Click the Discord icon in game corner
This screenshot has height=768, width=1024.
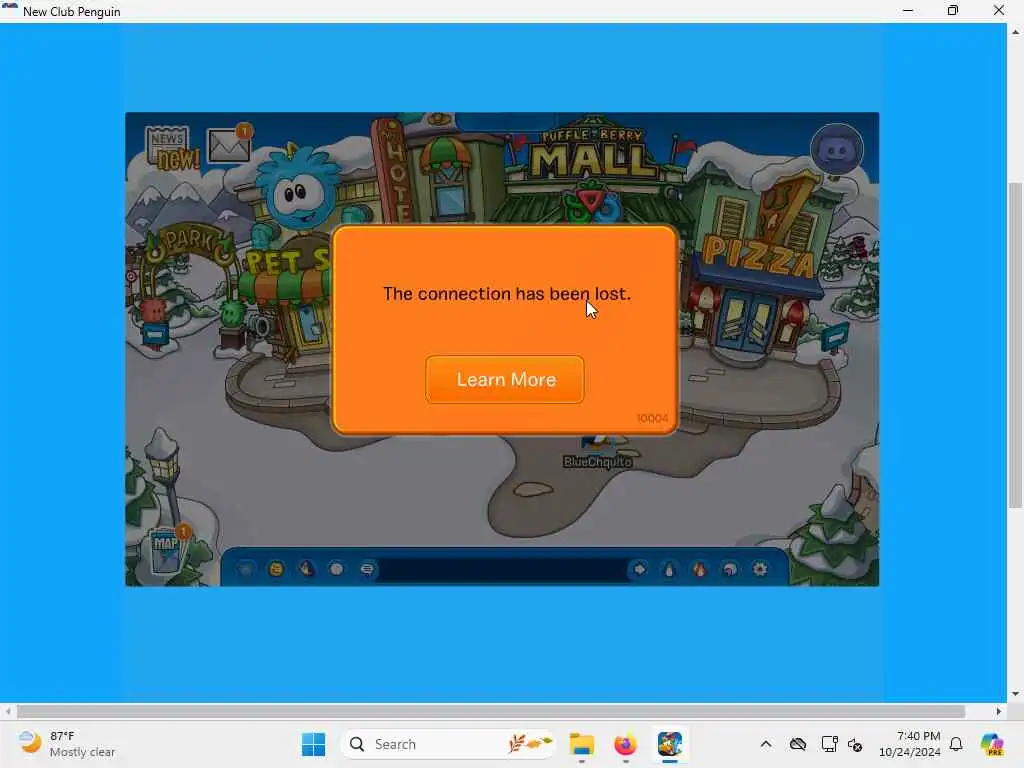(837, 150)
